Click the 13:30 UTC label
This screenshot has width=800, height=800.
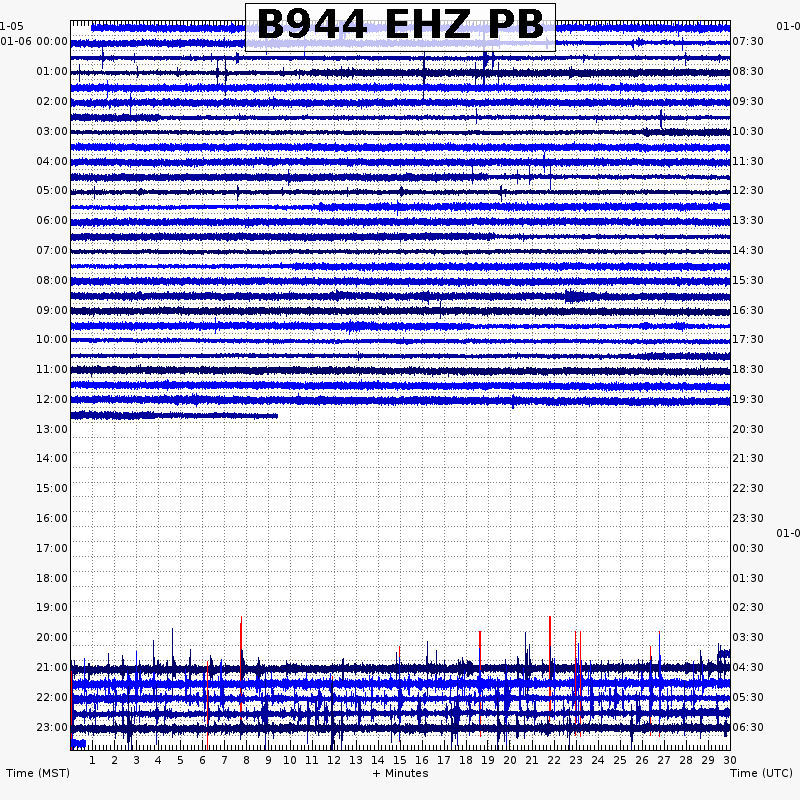[748, 220]
